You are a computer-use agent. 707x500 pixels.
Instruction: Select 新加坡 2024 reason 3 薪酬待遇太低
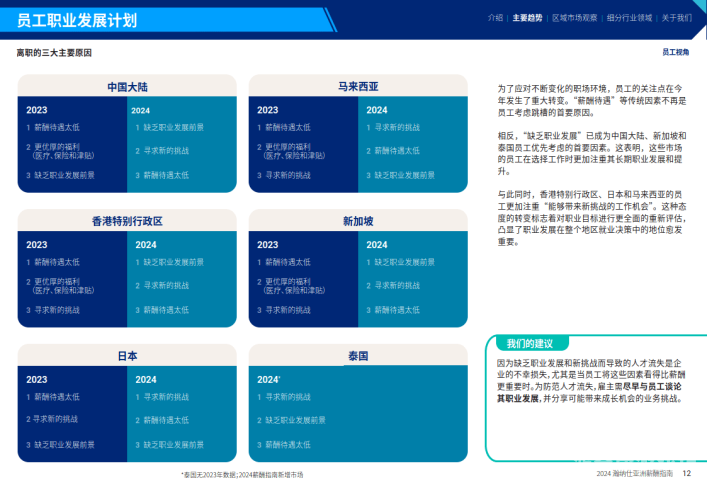click(393, 310)
